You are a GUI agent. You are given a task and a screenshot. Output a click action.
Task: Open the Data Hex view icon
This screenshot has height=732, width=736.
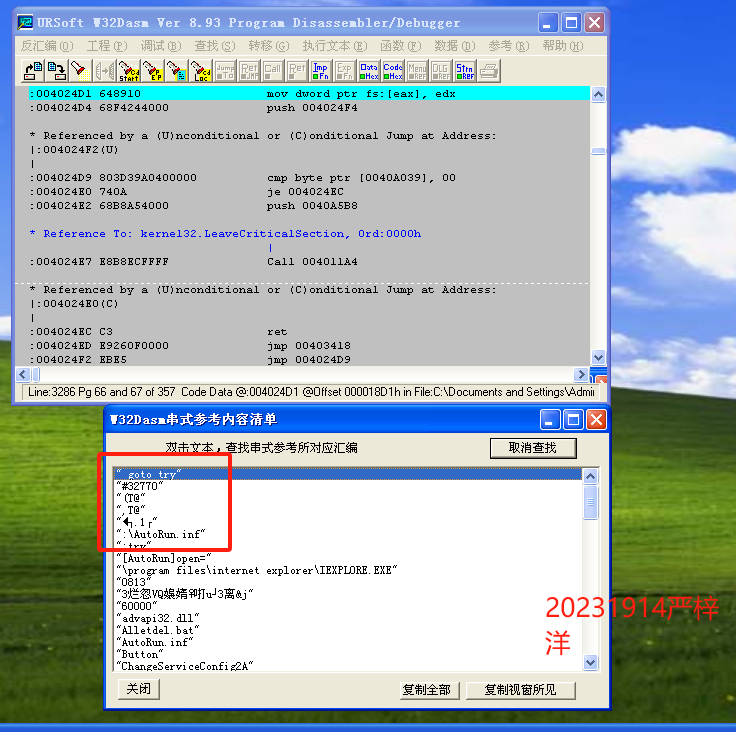369,71
